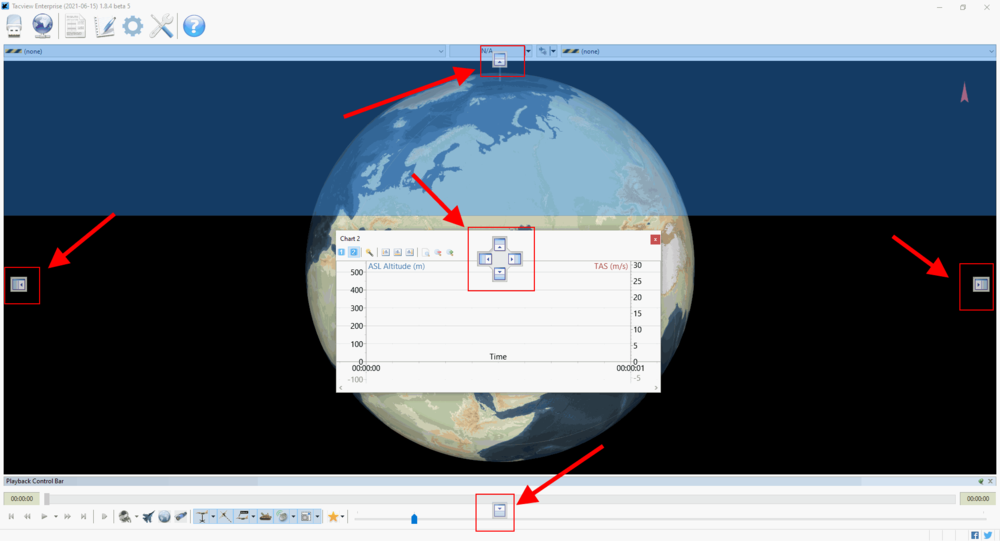The height and width of the screenshot is (541, 1000).
Task: Click the jet aircraft view icon
Action: (x=149, y=516)
